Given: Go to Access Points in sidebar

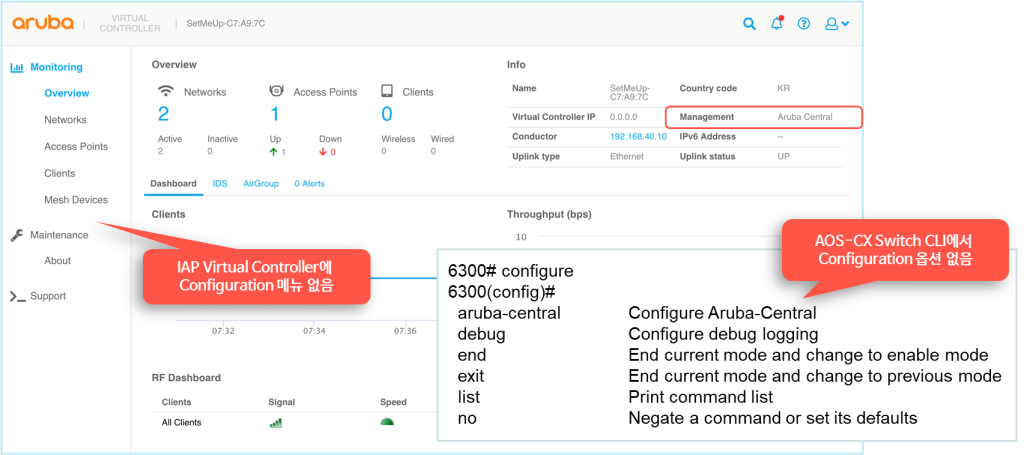Looking at the screenshot, I should [x=76, y=147].
